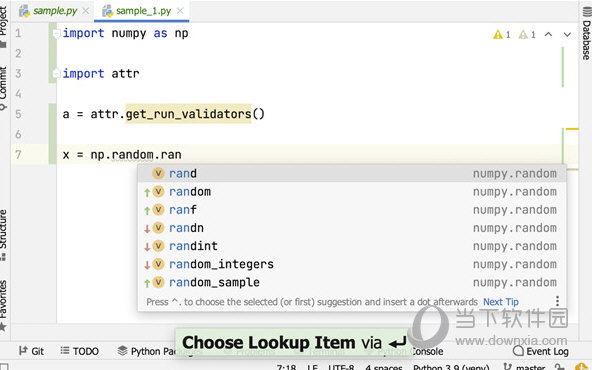This screenshot has height=370, width=592.
Task: Collapse the import fold marker on line 3
Action: pos(56,73)
